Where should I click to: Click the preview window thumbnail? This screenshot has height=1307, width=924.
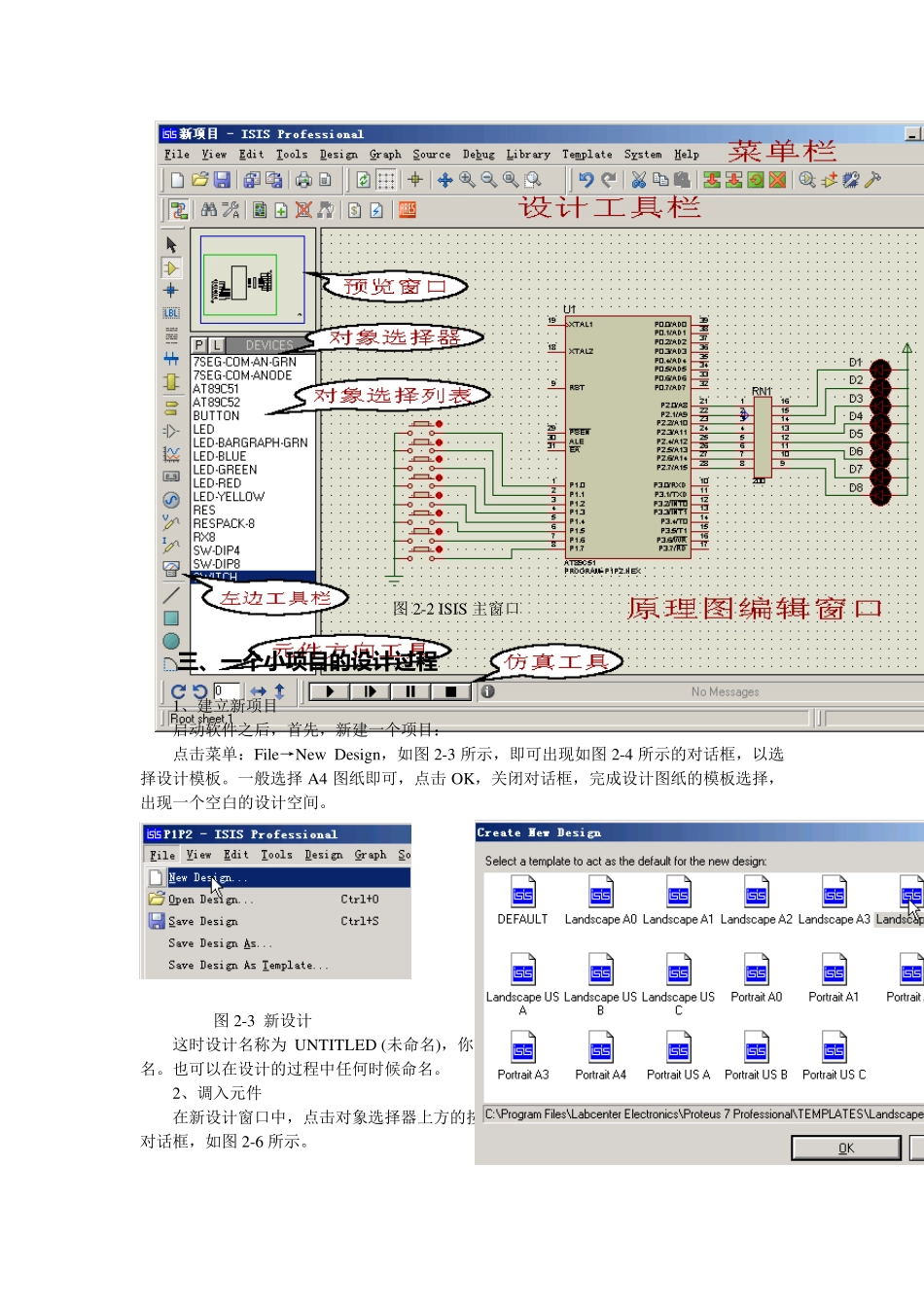pyautogui.click(x=252, y=279)
